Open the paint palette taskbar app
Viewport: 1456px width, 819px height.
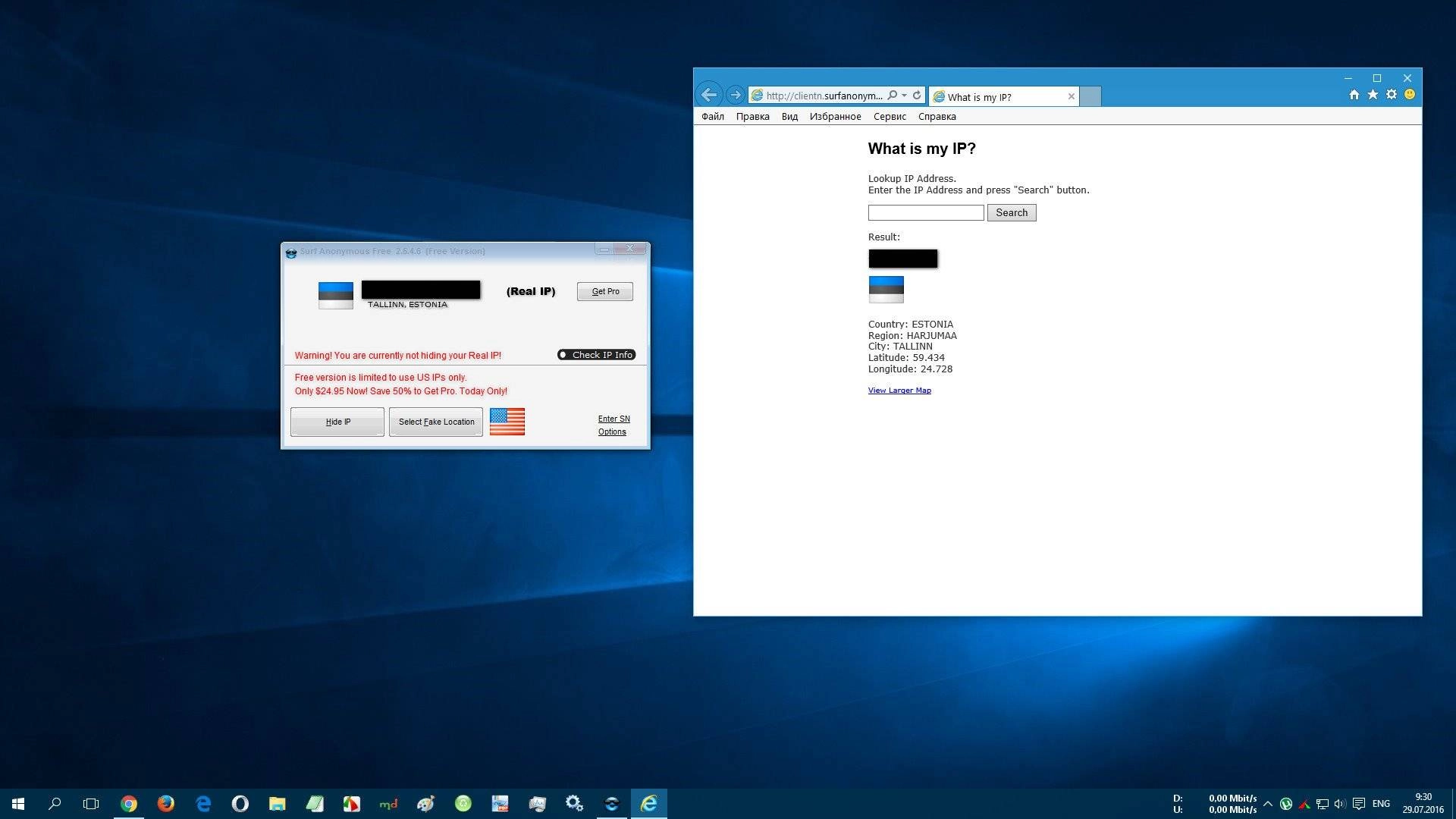point(425,803)
